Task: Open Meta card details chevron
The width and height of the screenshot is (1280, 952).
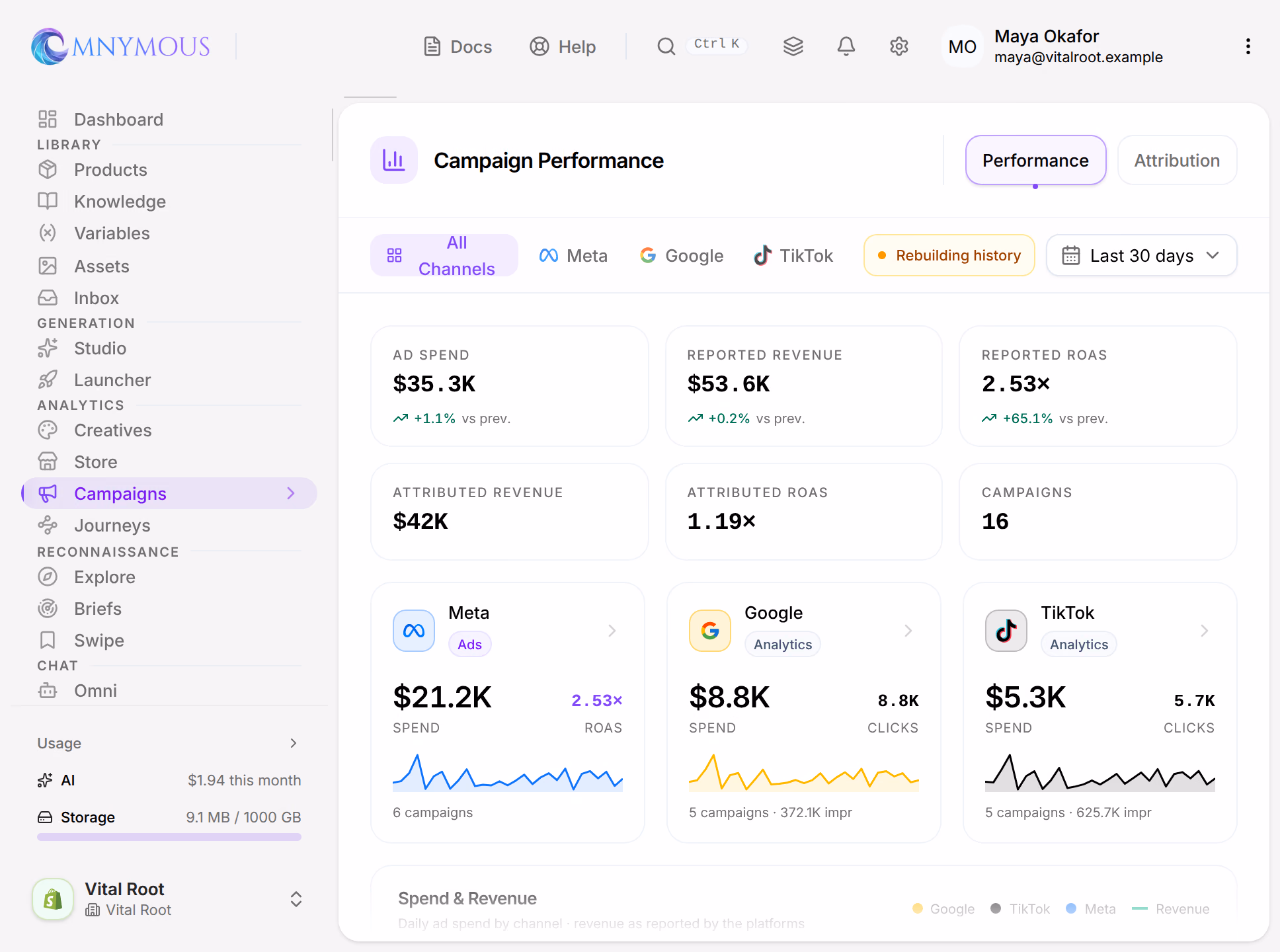Action: tap(612, 631)
